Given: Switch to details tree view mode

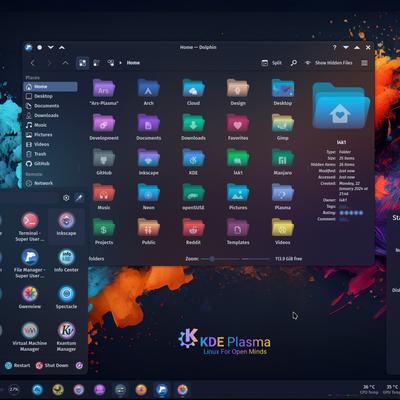Looking at the screenshot, I should coord(111,63).
